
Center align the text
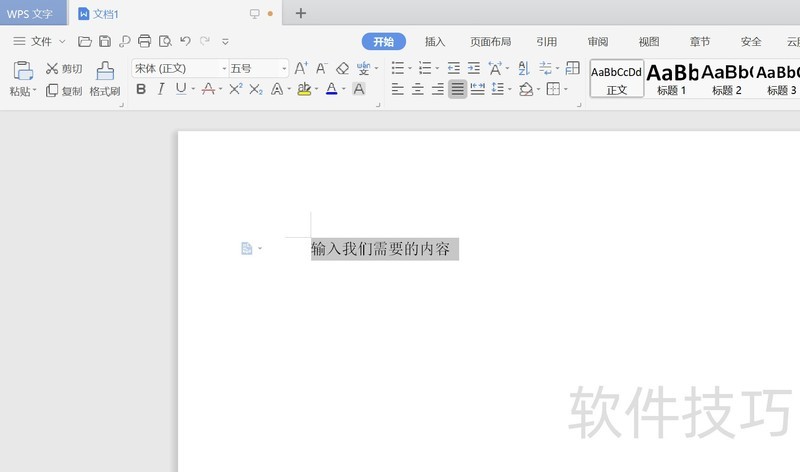pos(418,89)
